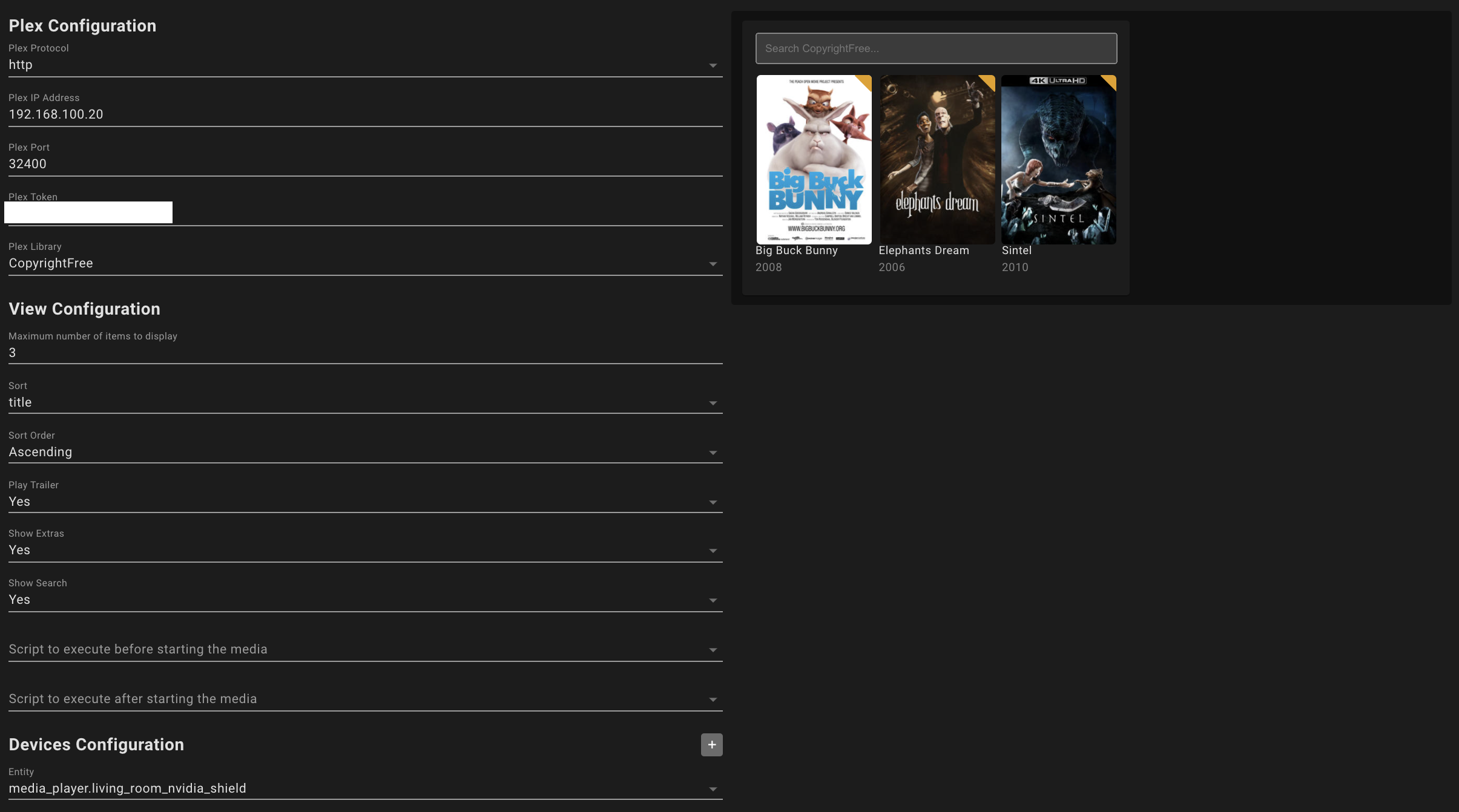Click the year 2010 under Sintel

tap(1015, 267)
